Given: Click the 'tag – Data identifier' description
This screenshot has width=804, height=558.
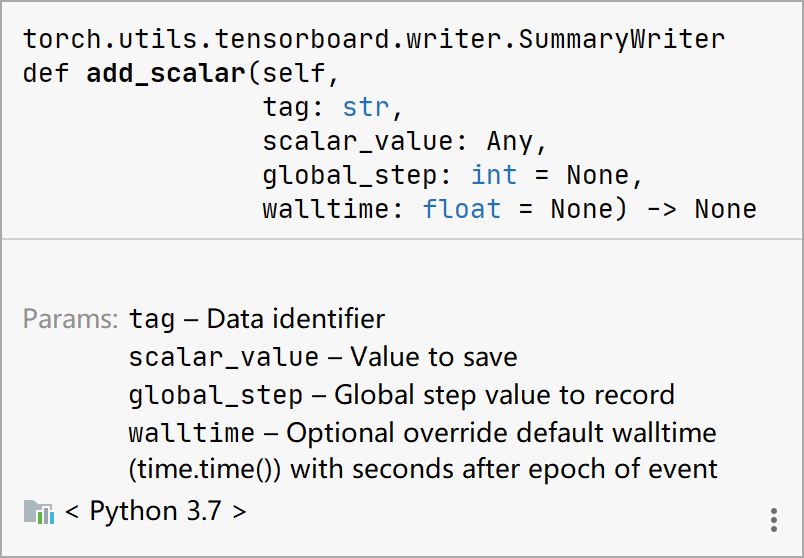Looking at the screenshot, I should pyautogui.click(x=257, y=320).
